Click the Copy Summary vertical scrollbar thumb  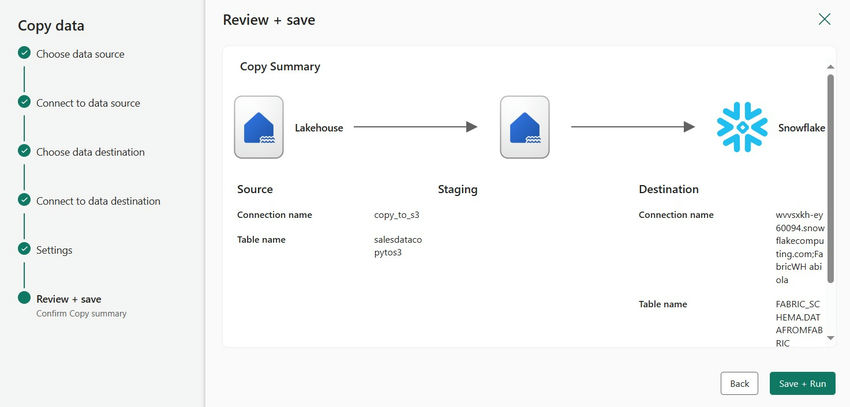pos(830,180)
